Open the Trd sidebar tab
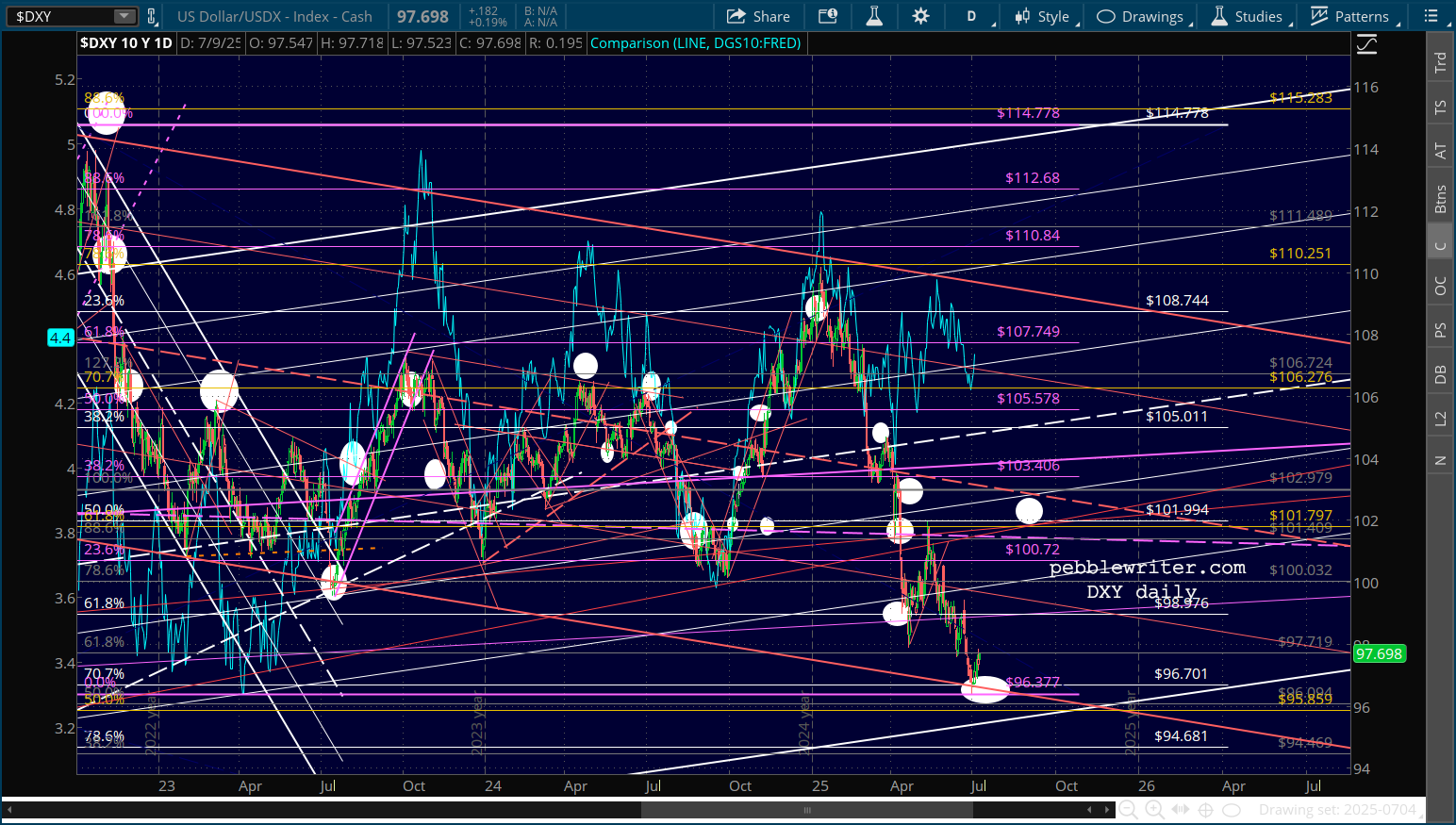This screenshot has width=1456, height=825. click(1440, 62)
